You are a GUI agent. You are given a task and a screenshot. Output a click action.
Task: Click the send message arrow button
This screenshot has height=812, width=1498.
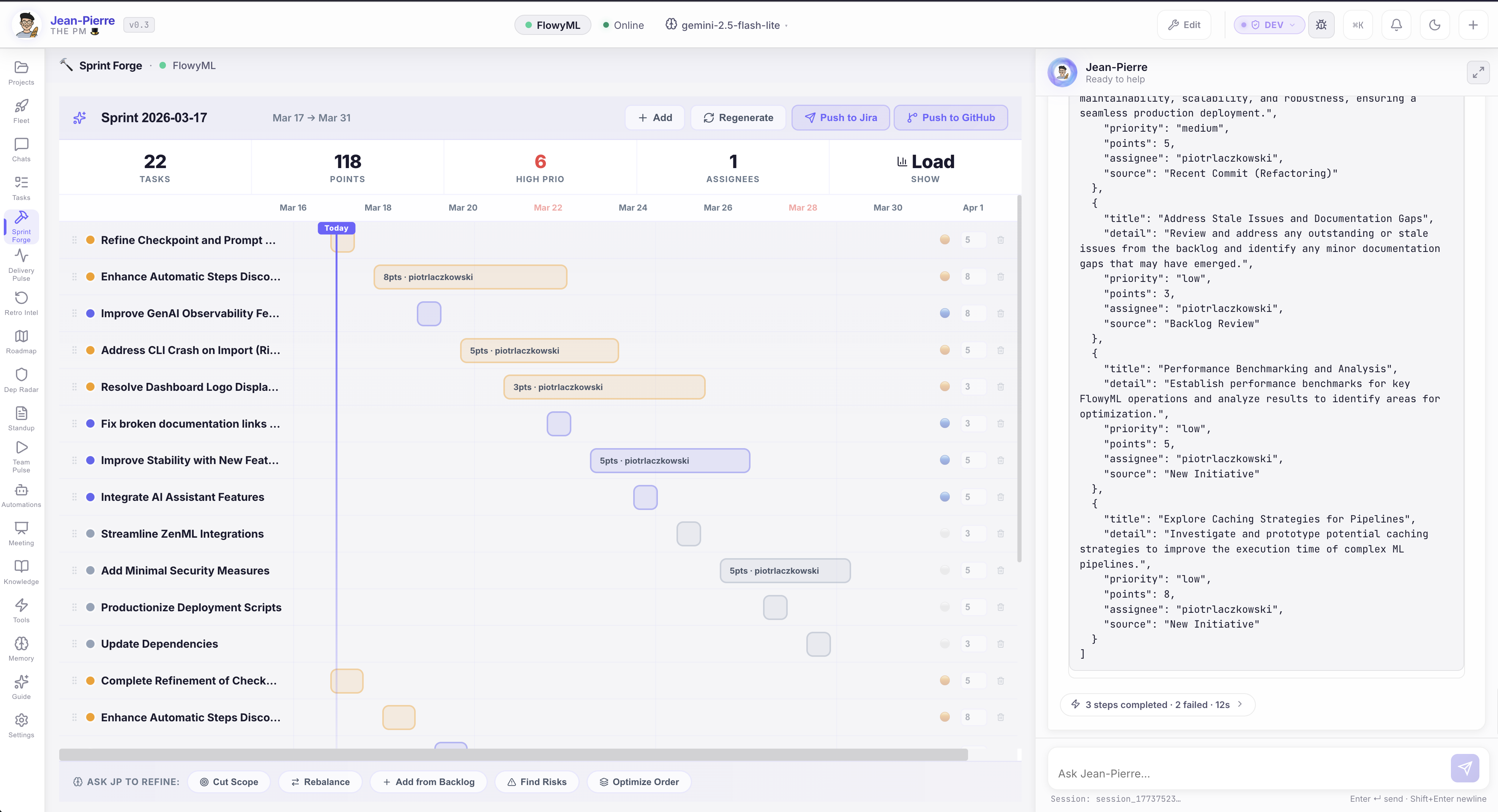(x=1464, y=768)
